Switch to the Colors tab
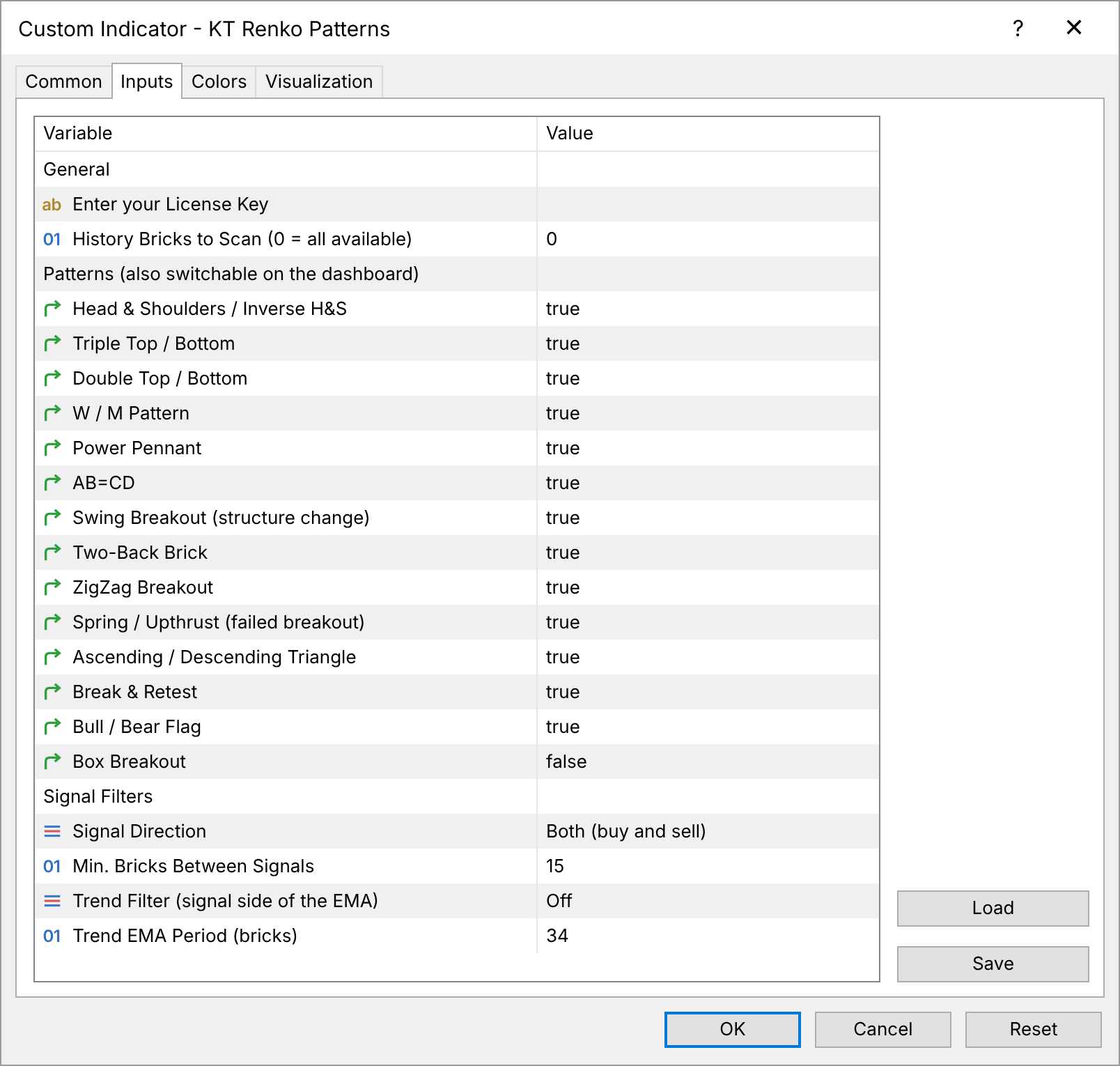Screen dimensions: 1120x1066 pyautogui.click(x=219, y=82)
